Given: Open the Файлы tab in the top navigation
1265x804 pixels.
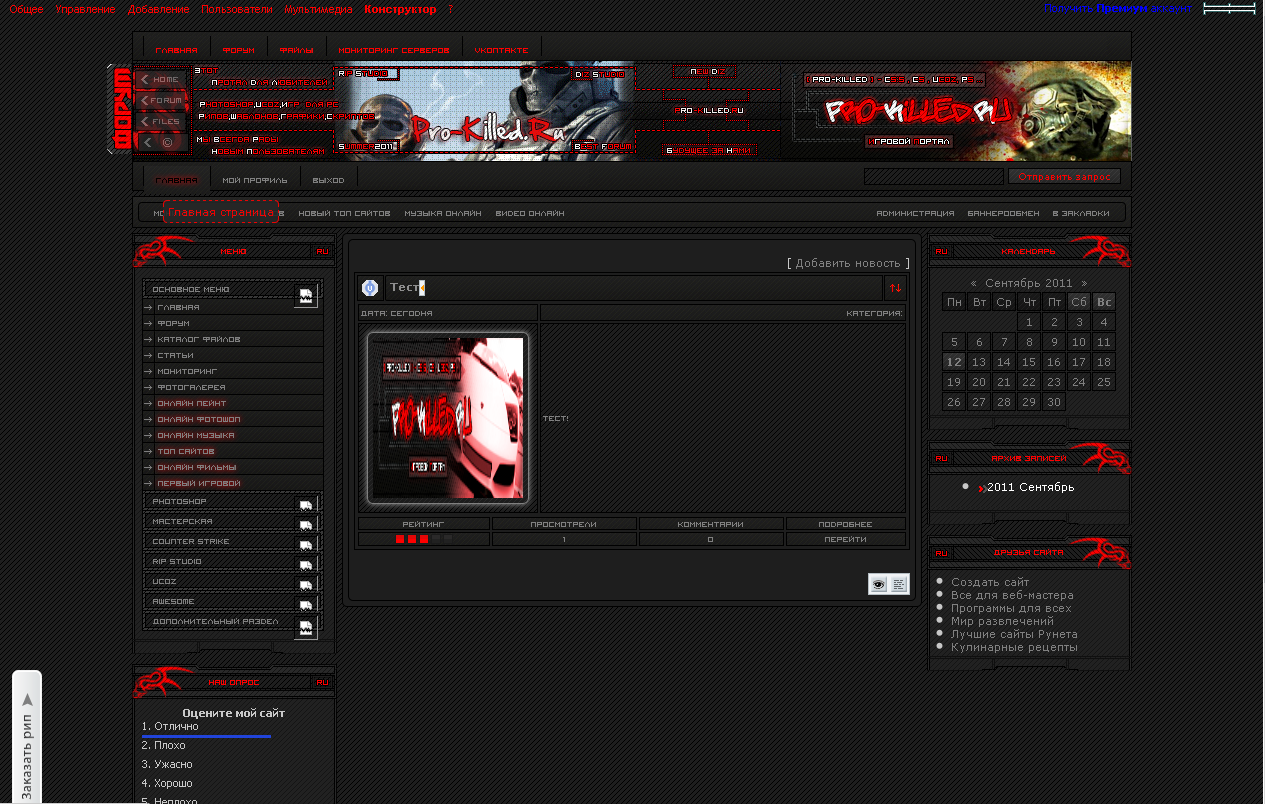Looking at the screenshot, I should (296, 50).
